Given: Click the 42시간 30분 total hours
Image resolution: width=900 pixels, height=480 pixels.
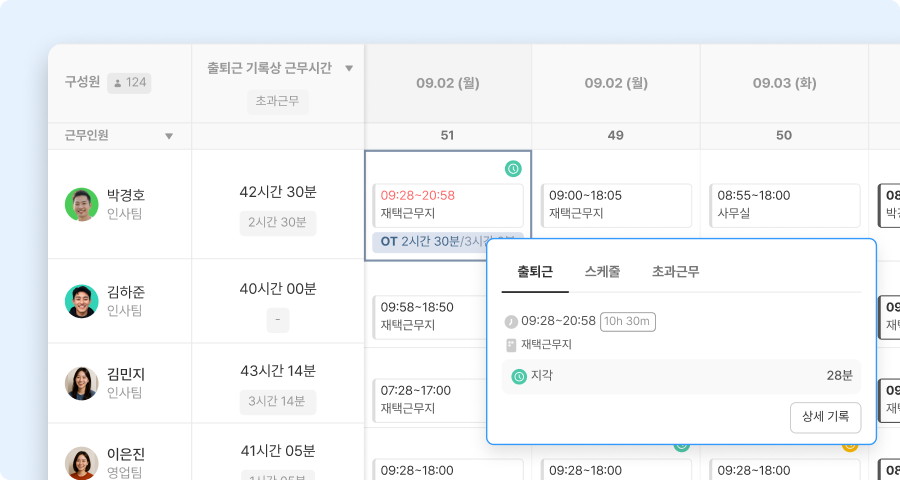Looking at the screenshot, I should [x=278, y=192].
